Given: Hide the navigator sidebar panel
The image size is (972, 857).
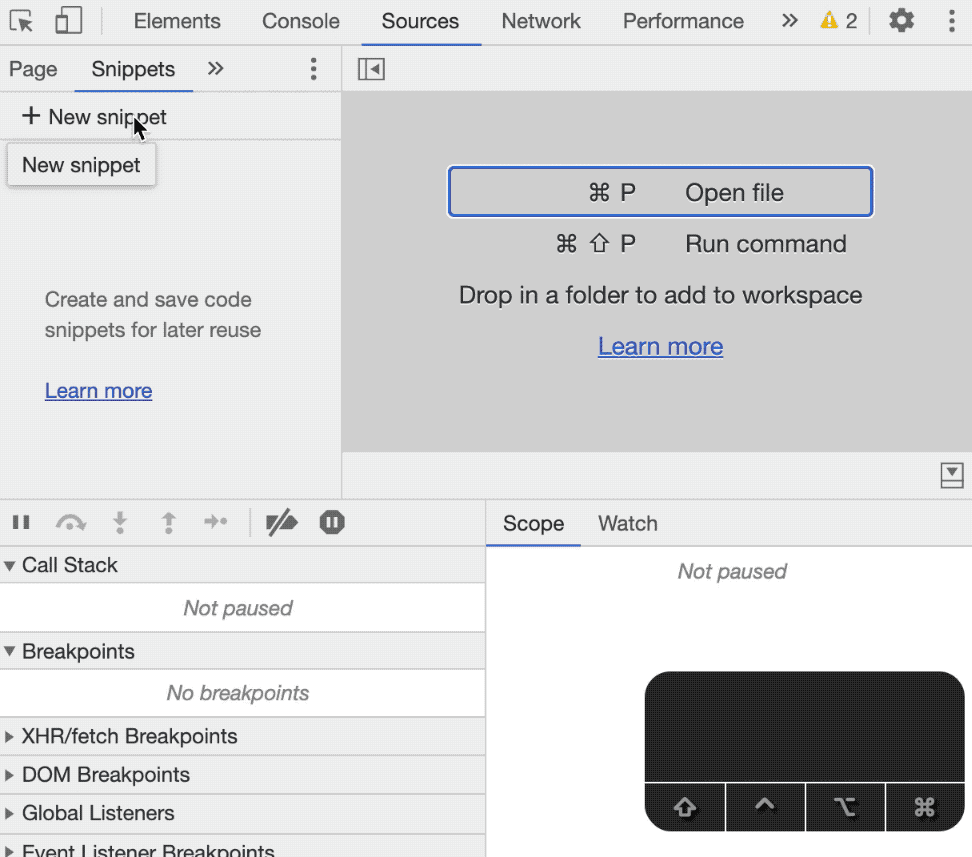Looking at the screenshot, I should (x=371, y=69).
